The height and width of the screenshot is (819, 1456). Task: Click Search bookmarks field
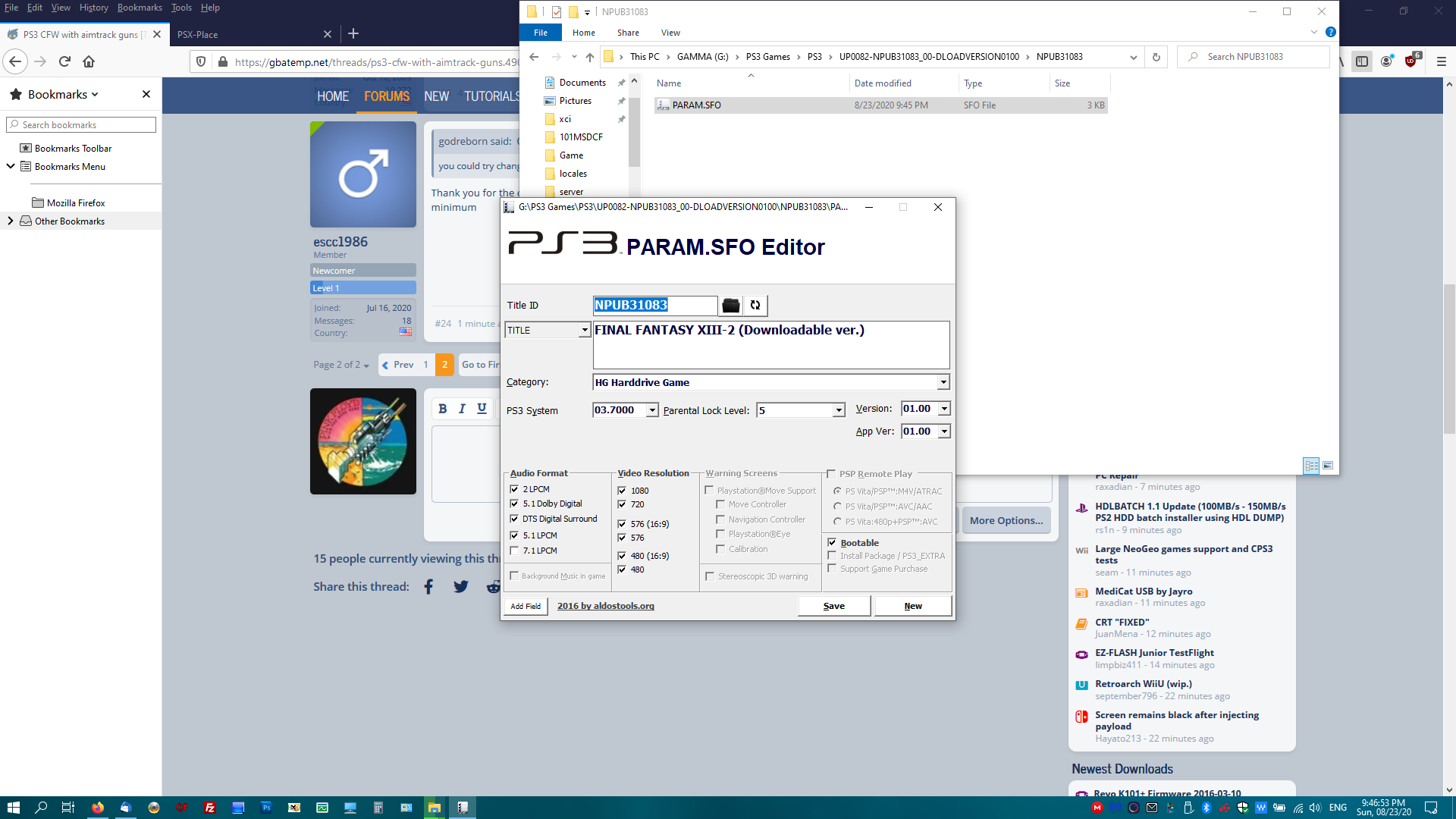pyautogui.click(x=81, y=124)
